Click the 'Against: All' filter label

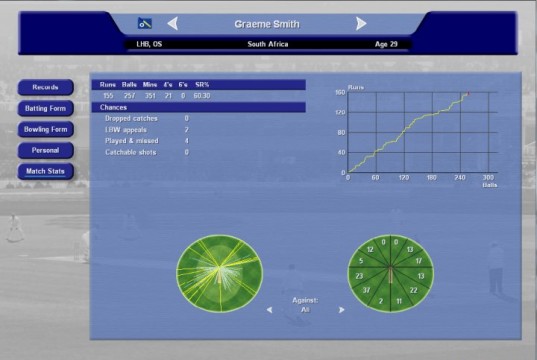[305, 305]
